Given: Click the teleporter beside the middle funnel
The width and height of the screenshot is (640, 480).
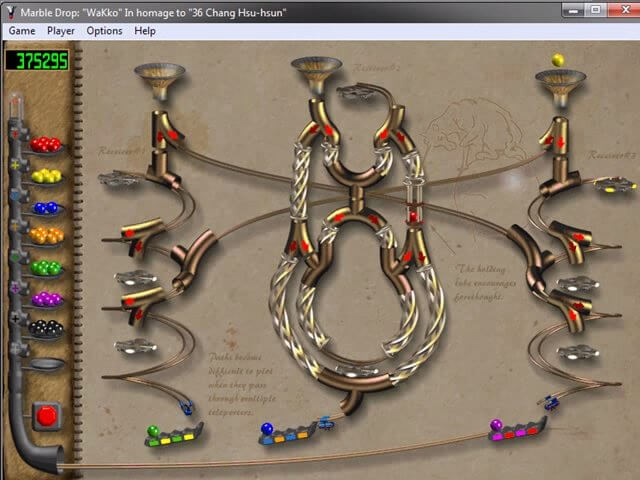Looking at the screenshot, I should pyautogui.click(x=356, y=92).
